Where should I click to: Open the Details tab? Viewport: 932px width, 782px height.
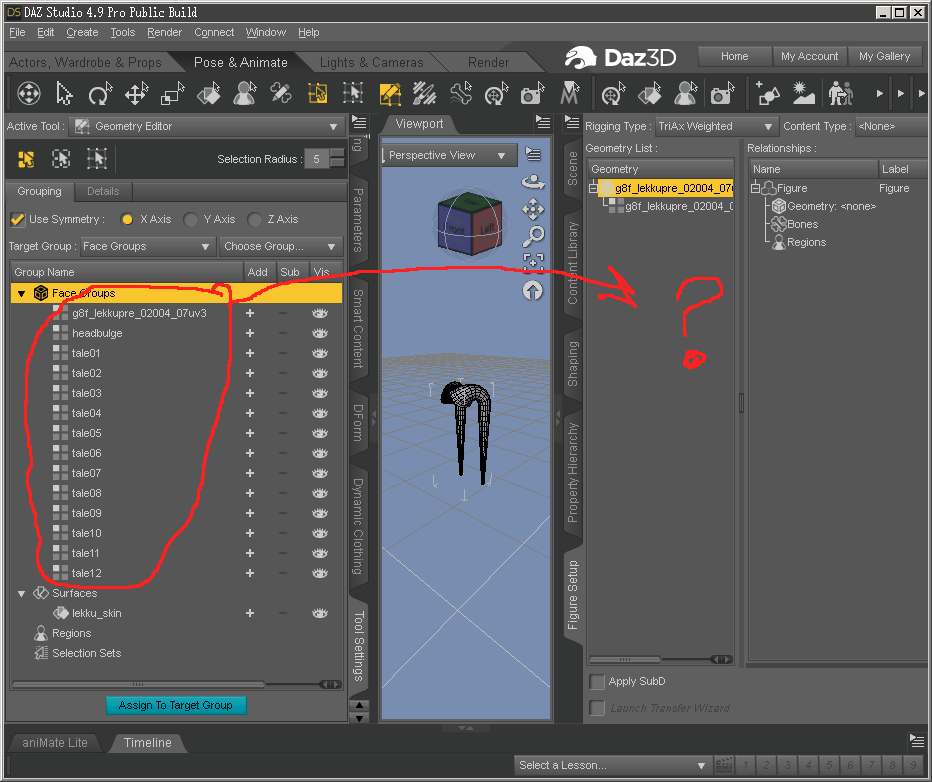click(103, 191)
